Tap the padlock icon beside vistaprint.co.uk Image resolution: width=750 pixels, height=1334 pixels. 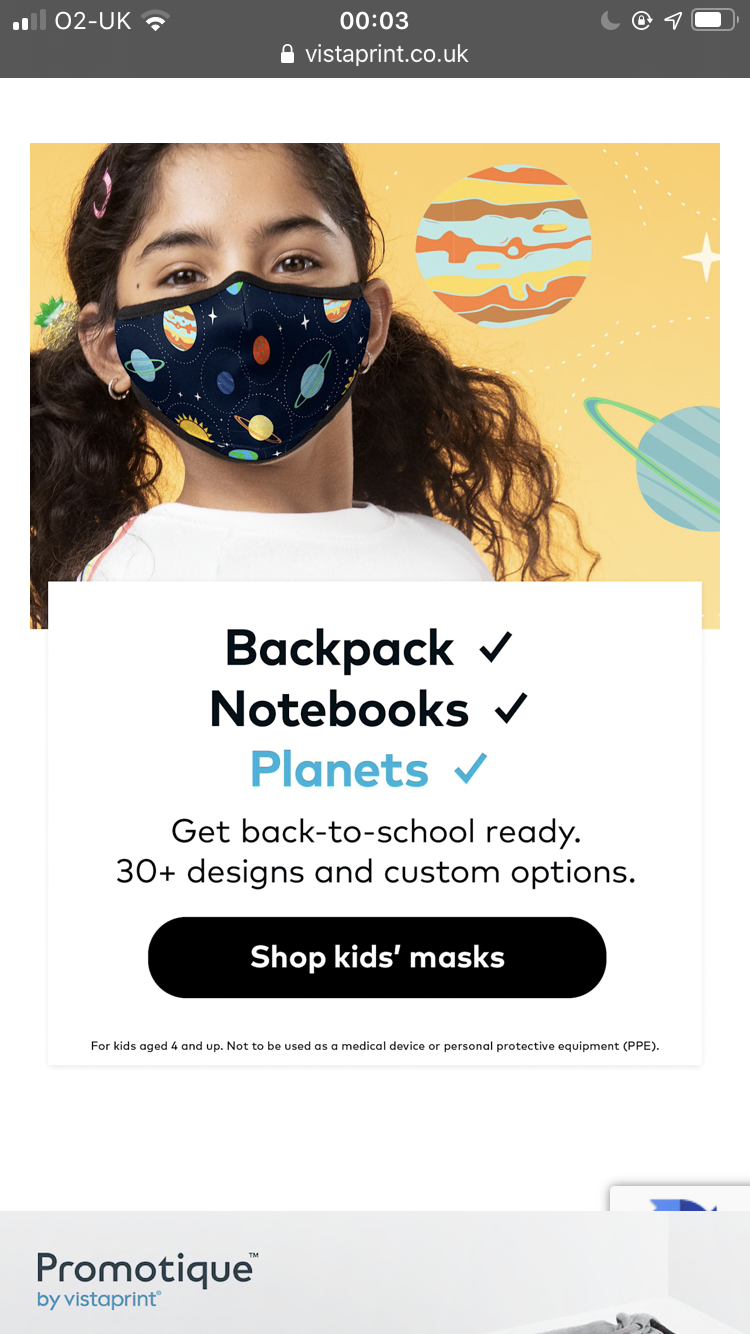coord(289,54)
